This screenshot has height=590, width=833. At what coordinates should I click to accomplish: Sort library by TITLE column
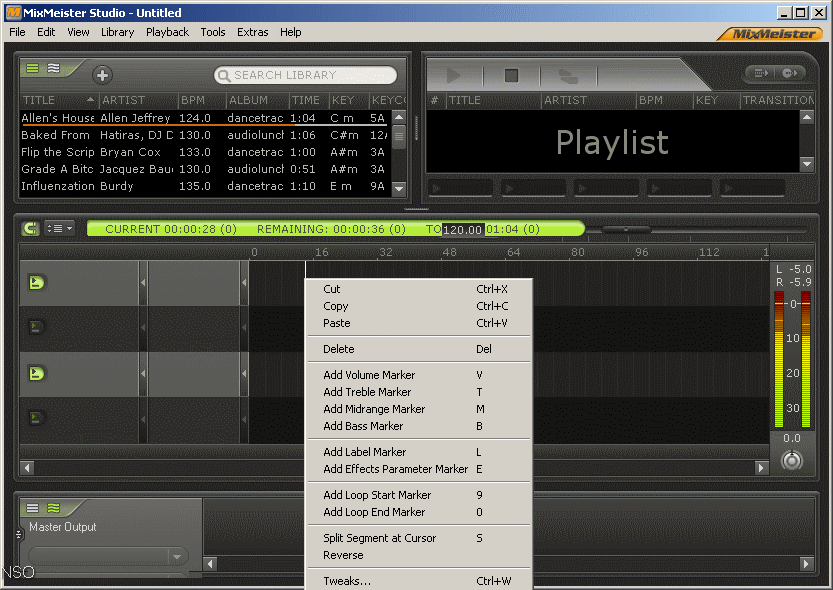[x=58, y=100]
